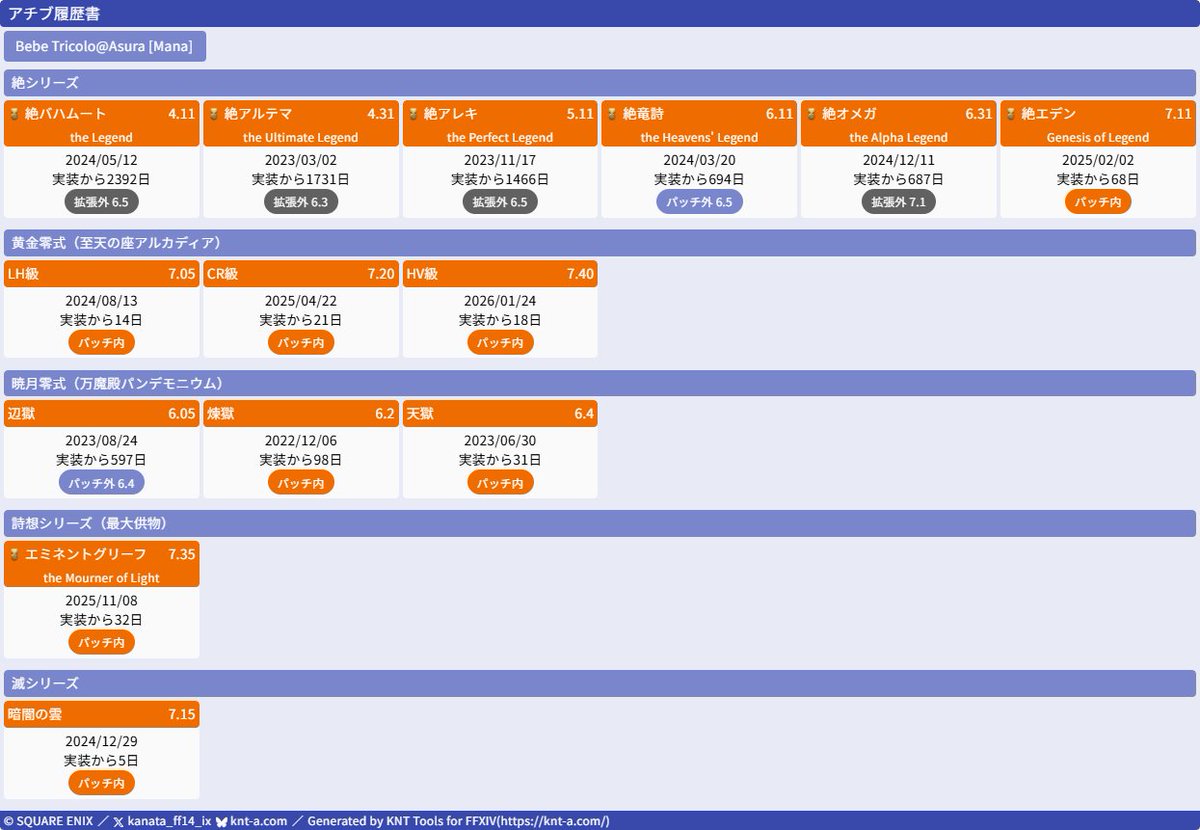The image size is (1200, 830).
Task: Select the 絶バハムート card title
Action: (65, 114)
